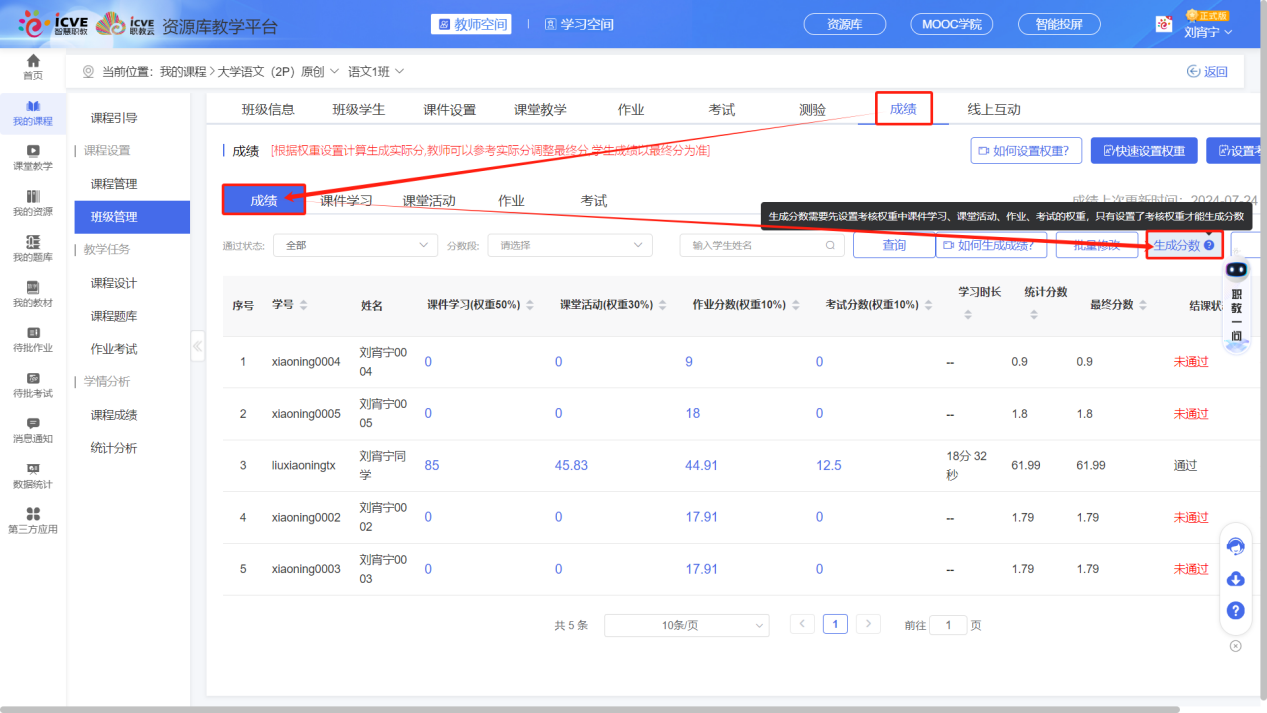Sort by 最终分数 column header
This screenshot has width=1267, height=713.
(x=1110, y=305)
